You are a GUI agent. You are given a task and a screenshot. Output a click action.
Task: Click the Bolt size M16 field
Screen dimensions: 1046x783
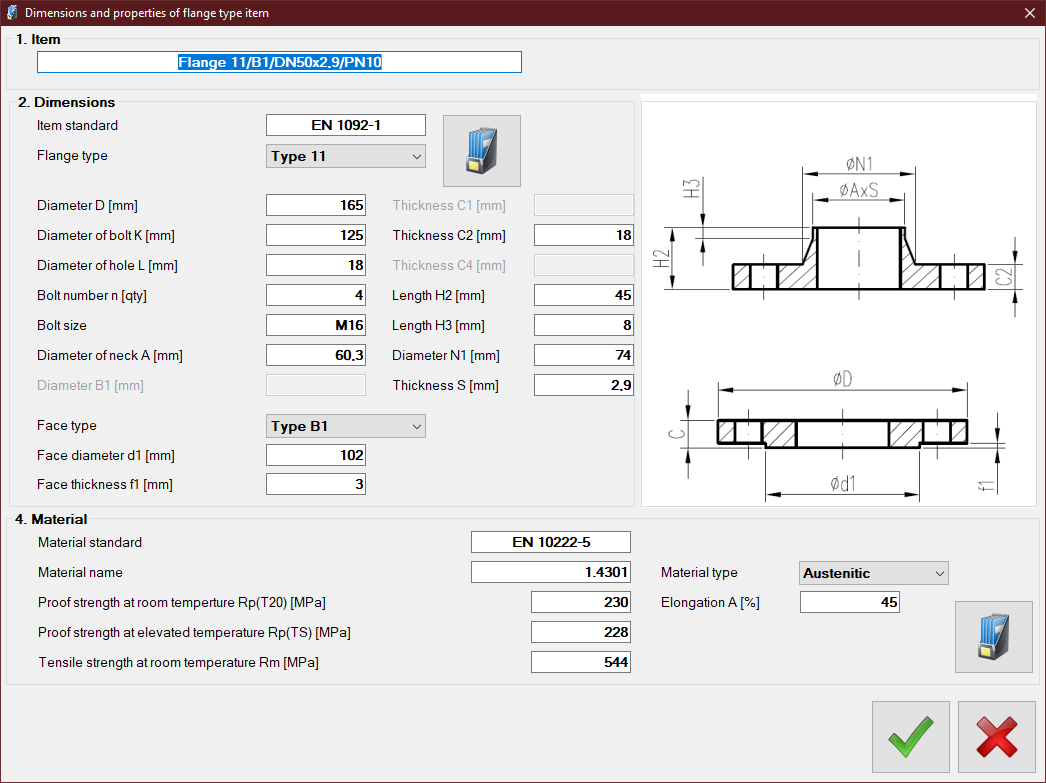click(x=316, y=325)
